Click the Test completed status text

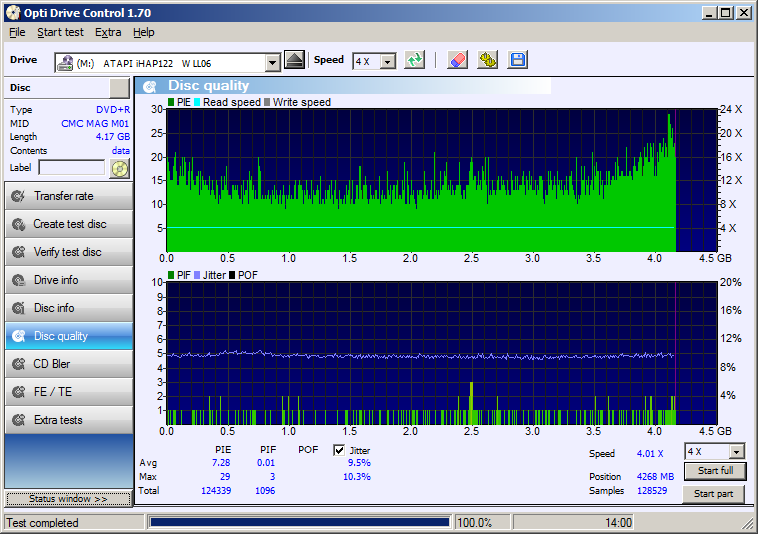point(42,523)
